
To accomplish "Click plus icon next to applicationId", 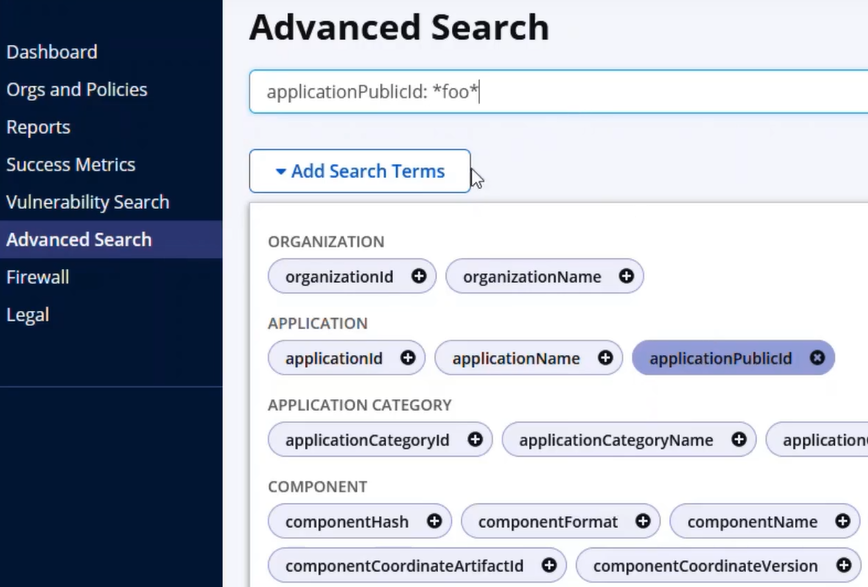I will pos(407,358).
